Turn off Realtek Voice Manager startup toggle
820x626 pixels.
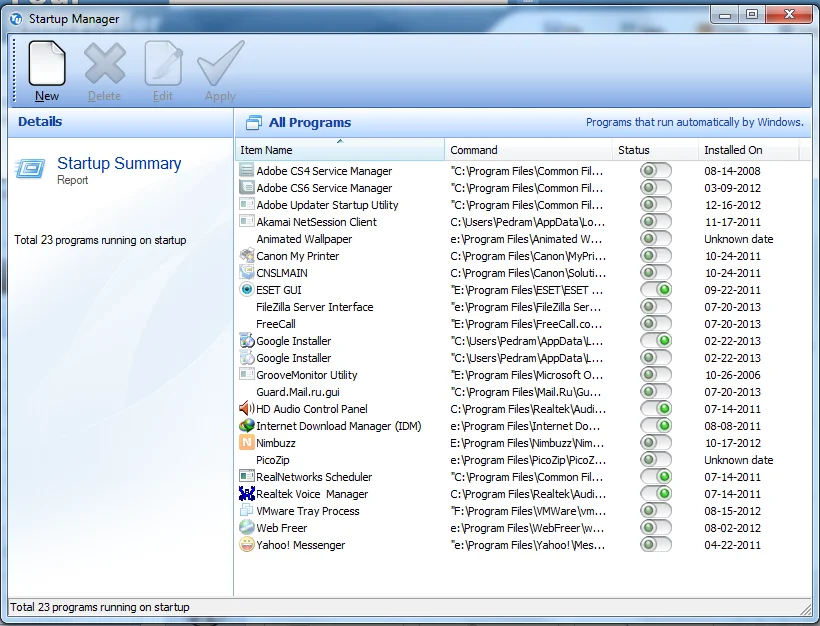[656, 493]
